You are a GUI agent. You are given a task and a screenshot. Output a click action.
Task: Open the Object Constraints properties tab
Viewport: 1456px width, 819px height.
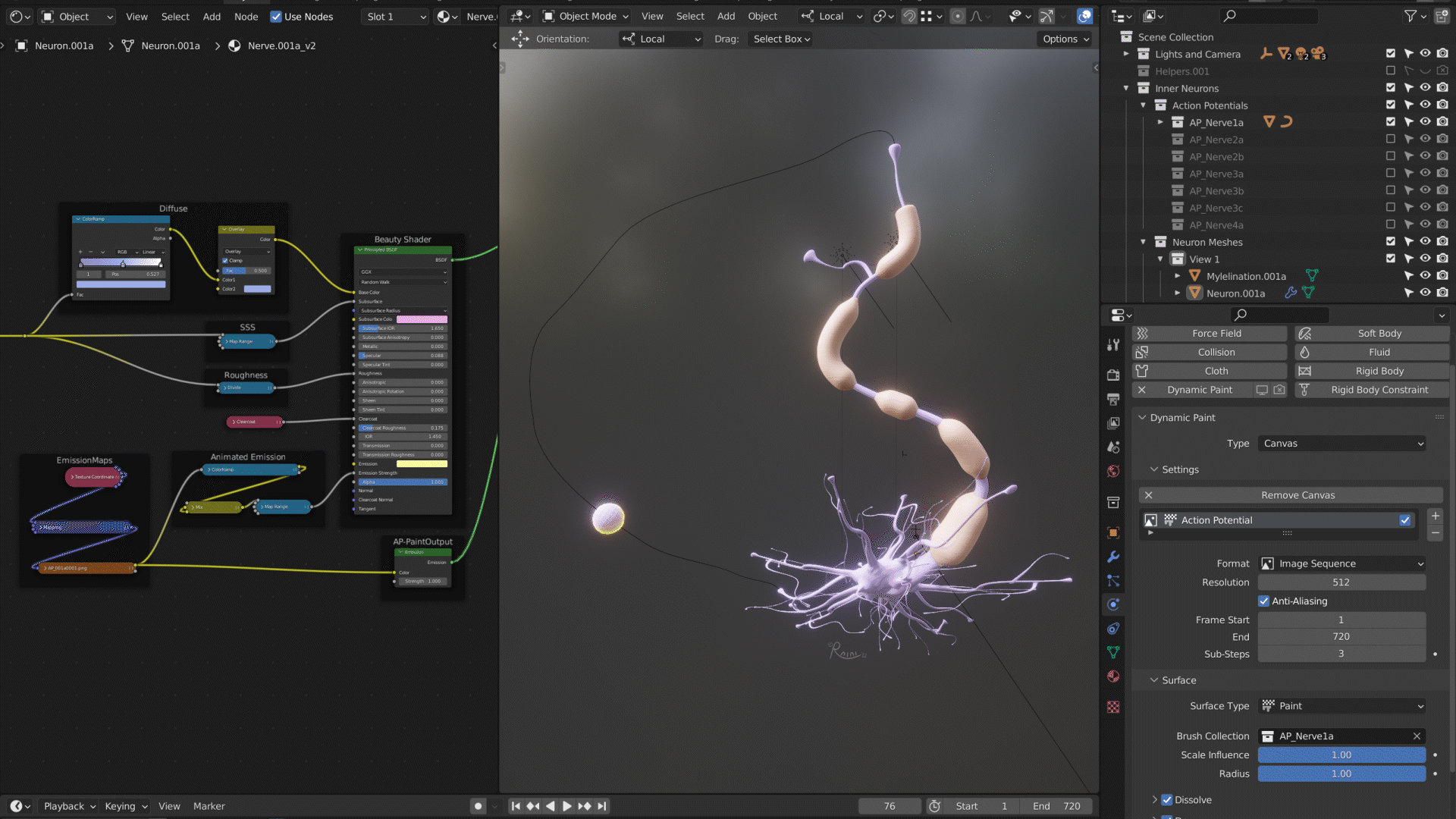[x=1113, y=629]
